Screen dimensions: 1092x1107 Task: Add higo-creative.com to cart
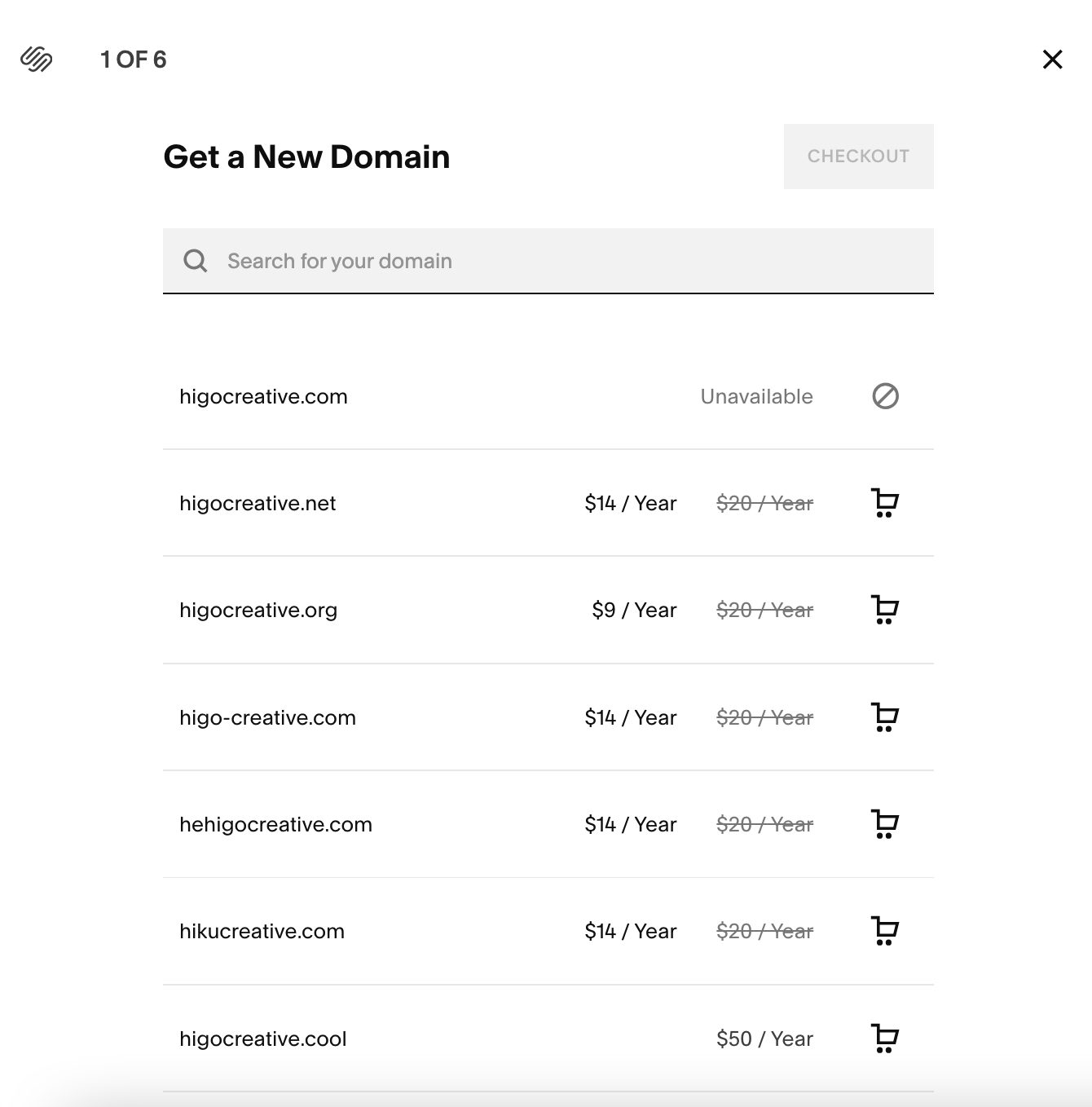click(x=884, y=717)
